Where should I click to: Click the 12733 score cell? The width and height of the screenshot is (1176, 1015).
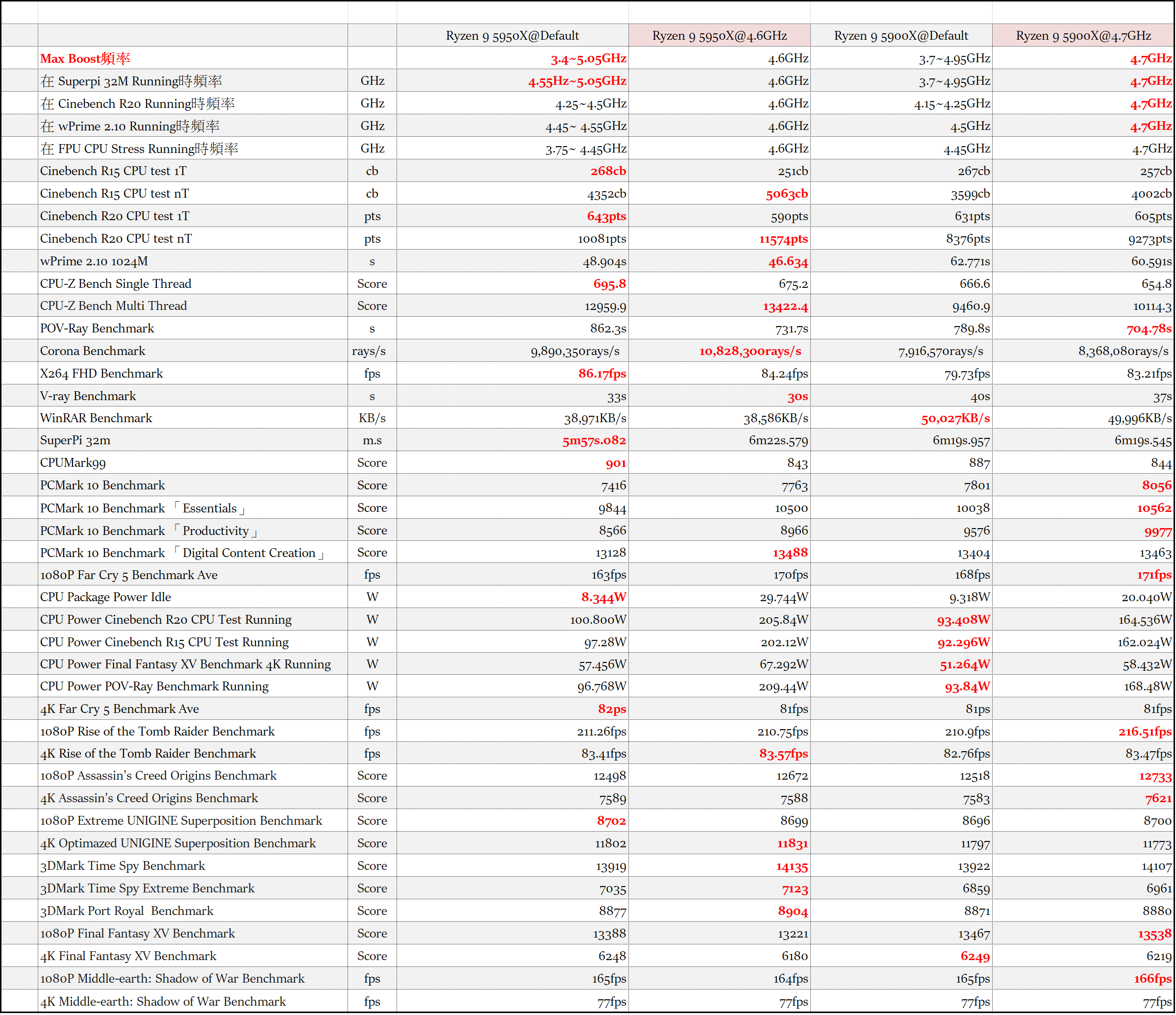coord(1155,776)
